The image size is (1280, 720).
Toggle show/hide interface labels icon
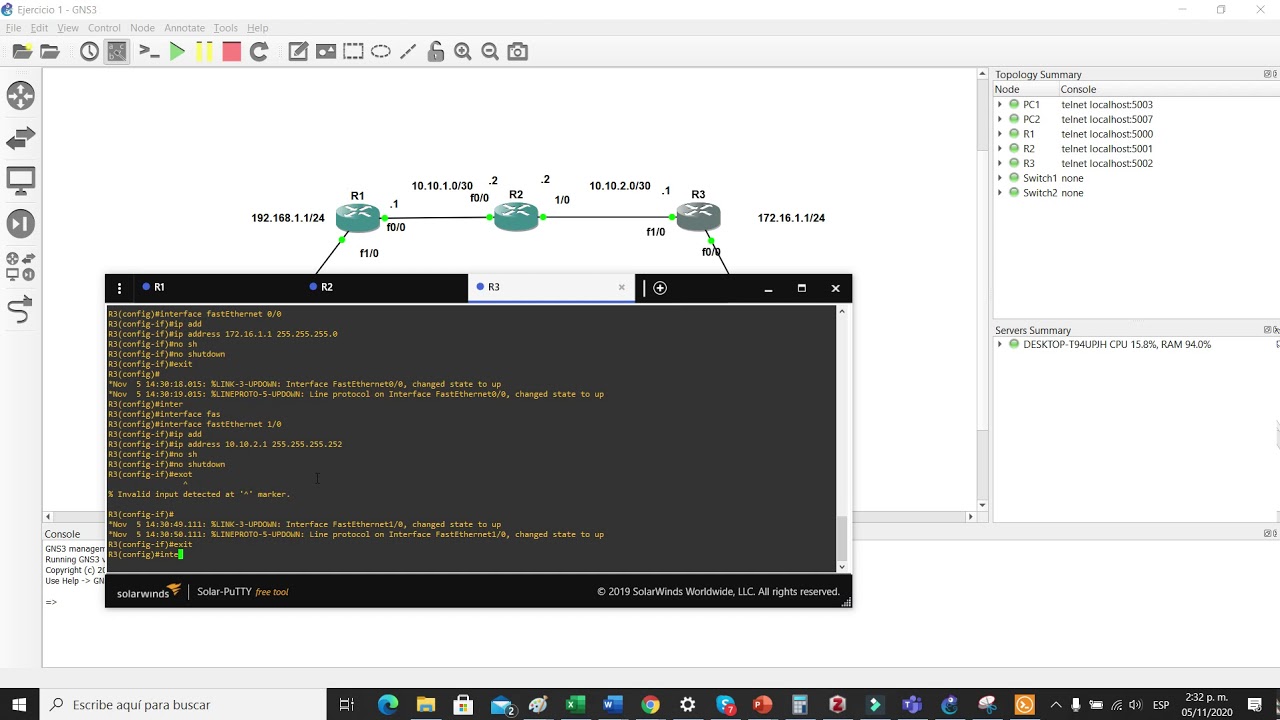coord(117,52)
